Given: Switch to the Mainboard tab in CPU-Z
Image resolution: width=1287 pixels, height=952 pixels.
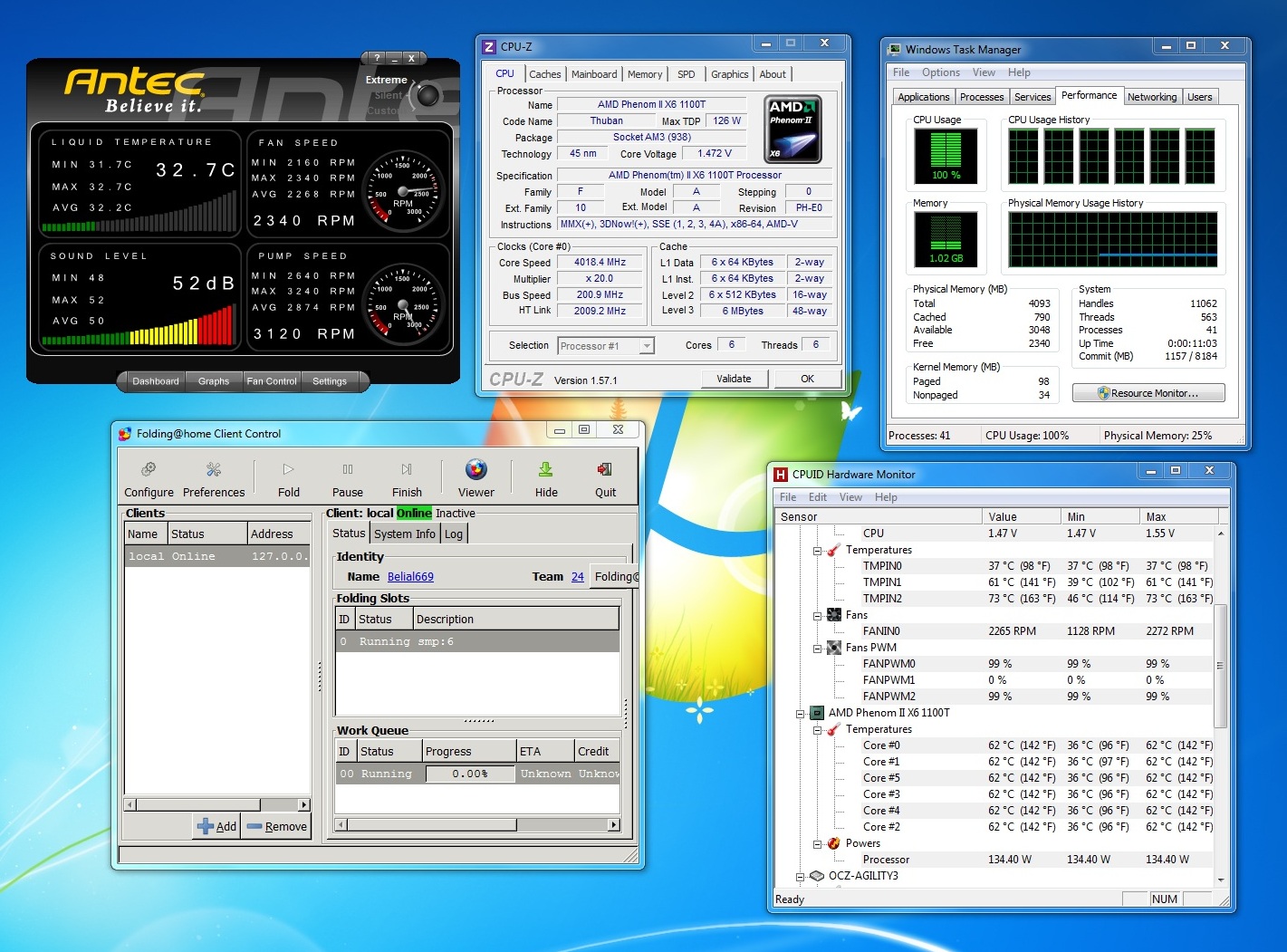Looking at the screenshot, I should [x=594, y=74].
